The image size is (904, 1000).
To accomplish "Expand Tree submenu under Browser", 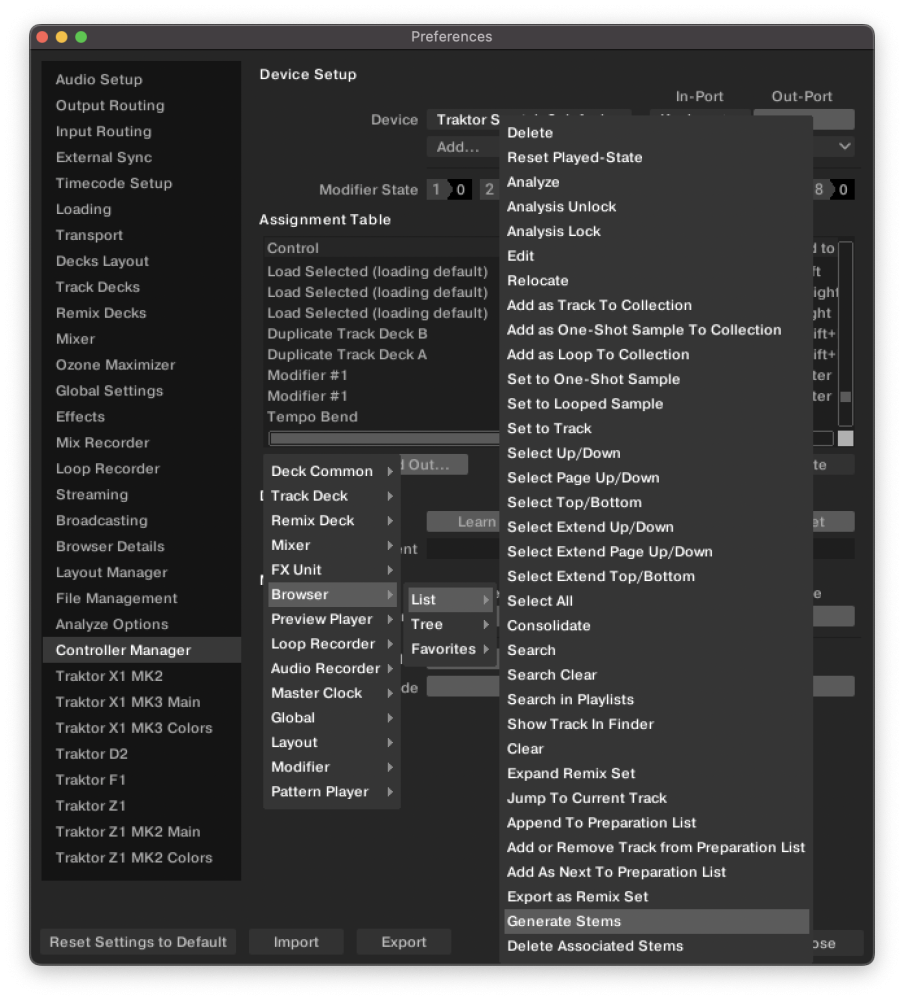I will pyautogui.click(x=450, y=624).
